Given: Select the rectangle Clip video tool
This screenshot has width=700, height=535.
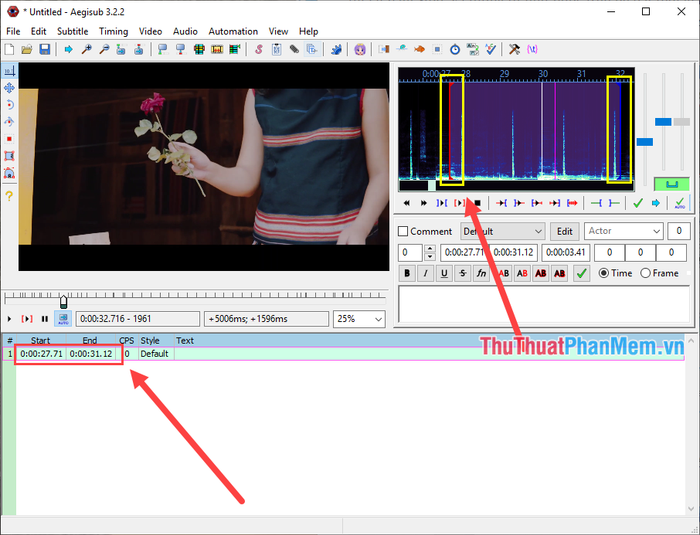Looking at the screenshot, I should click(9, 156).
